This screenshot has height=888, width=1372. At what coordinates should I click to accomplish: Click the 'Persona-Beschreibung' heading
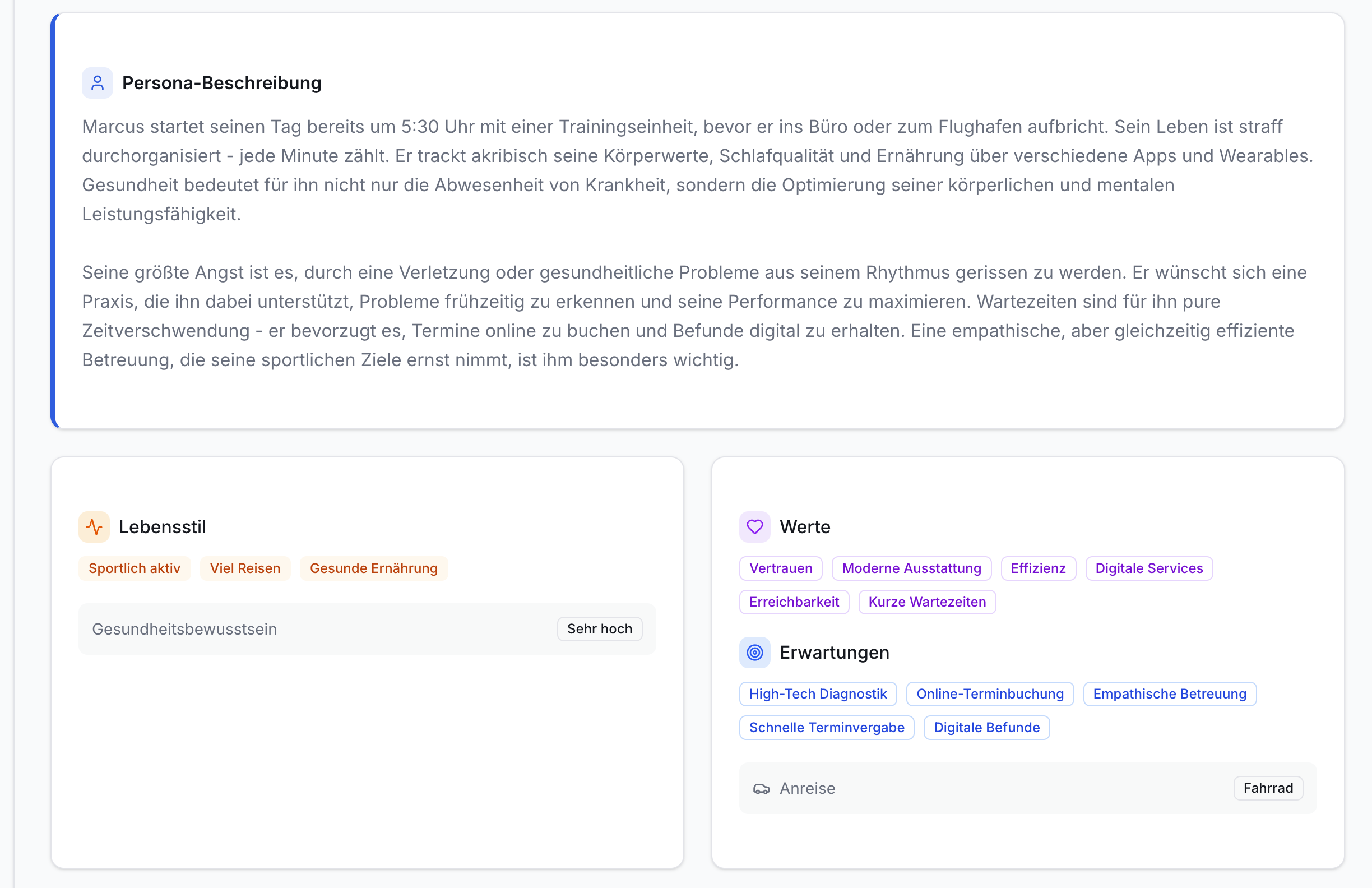point(222,83)
